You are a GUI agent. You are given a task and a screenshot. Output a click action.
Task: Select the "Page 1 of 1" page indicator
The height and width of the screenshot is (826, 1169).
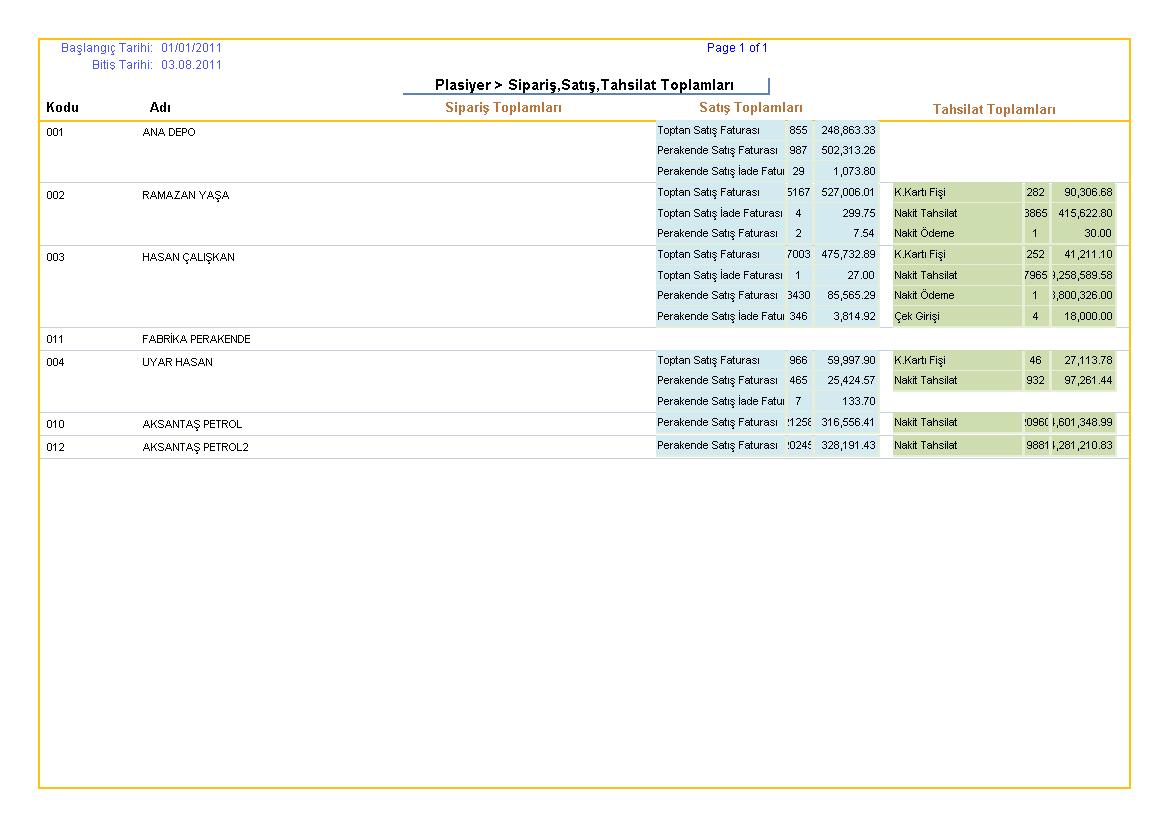(737, 48)
